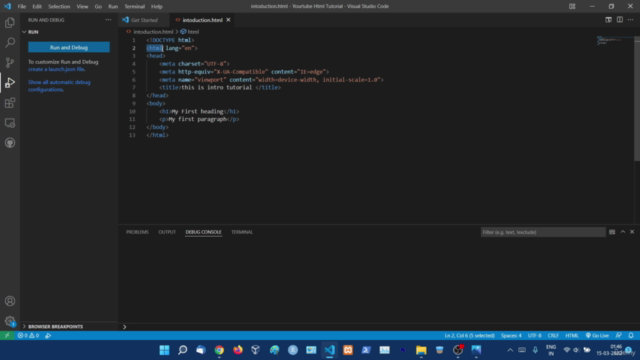Open Run and Debug panel More Actions ellipsis

108,20
